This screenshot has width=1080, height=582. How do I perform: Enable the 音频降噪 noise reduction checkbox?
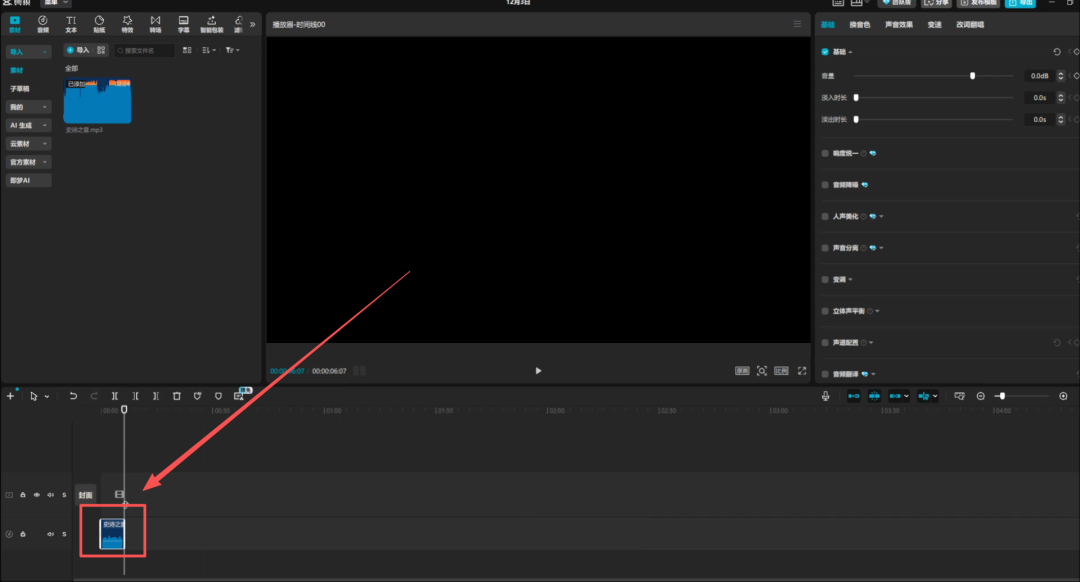point(825,185)
